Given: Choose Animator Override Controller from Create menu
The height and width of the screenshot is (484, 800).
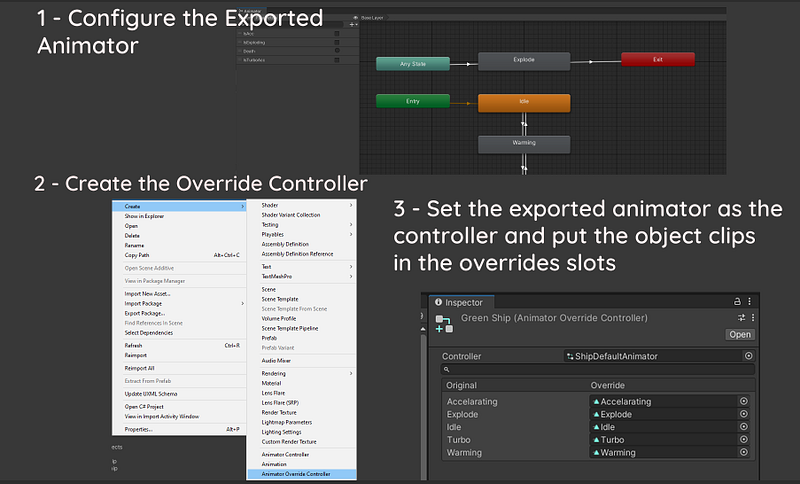Looking at the screenshot, I should [302, 474].
